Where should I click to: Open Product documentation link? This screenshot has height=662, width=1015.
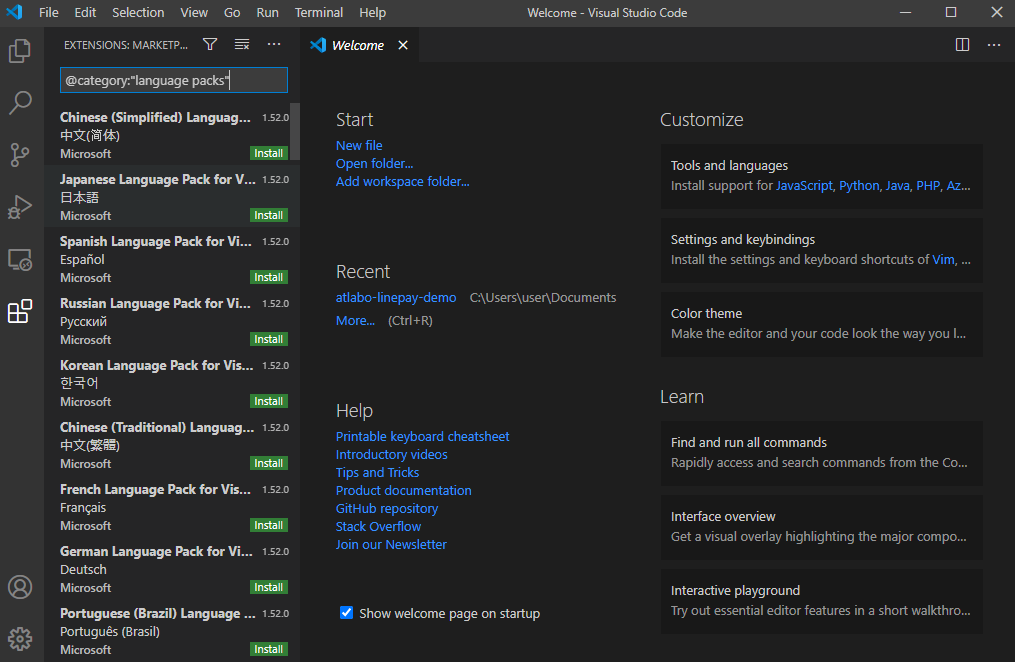point(403,491)
